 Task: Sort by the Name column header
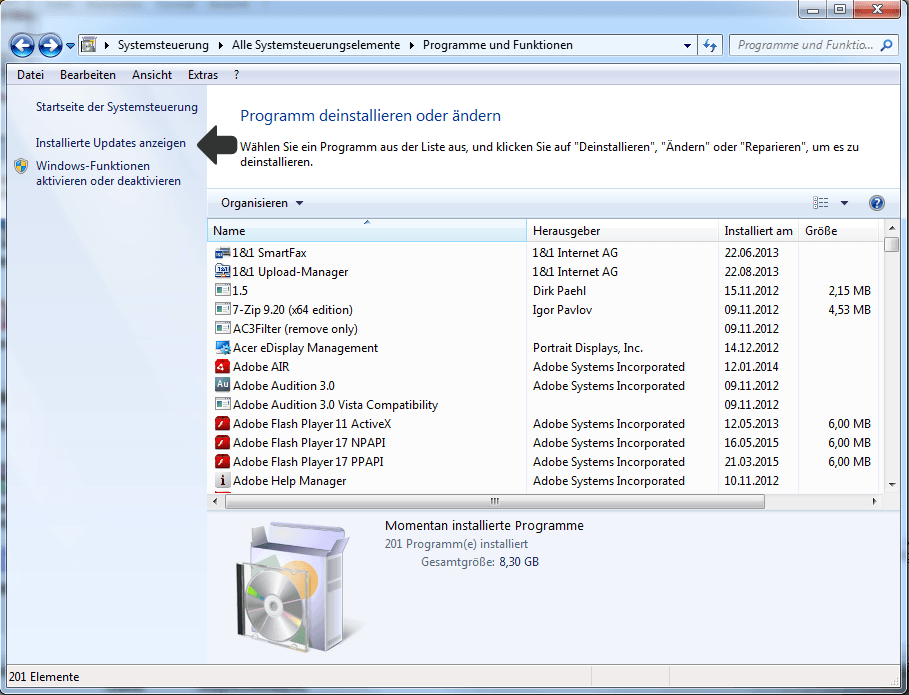(366, 231)
